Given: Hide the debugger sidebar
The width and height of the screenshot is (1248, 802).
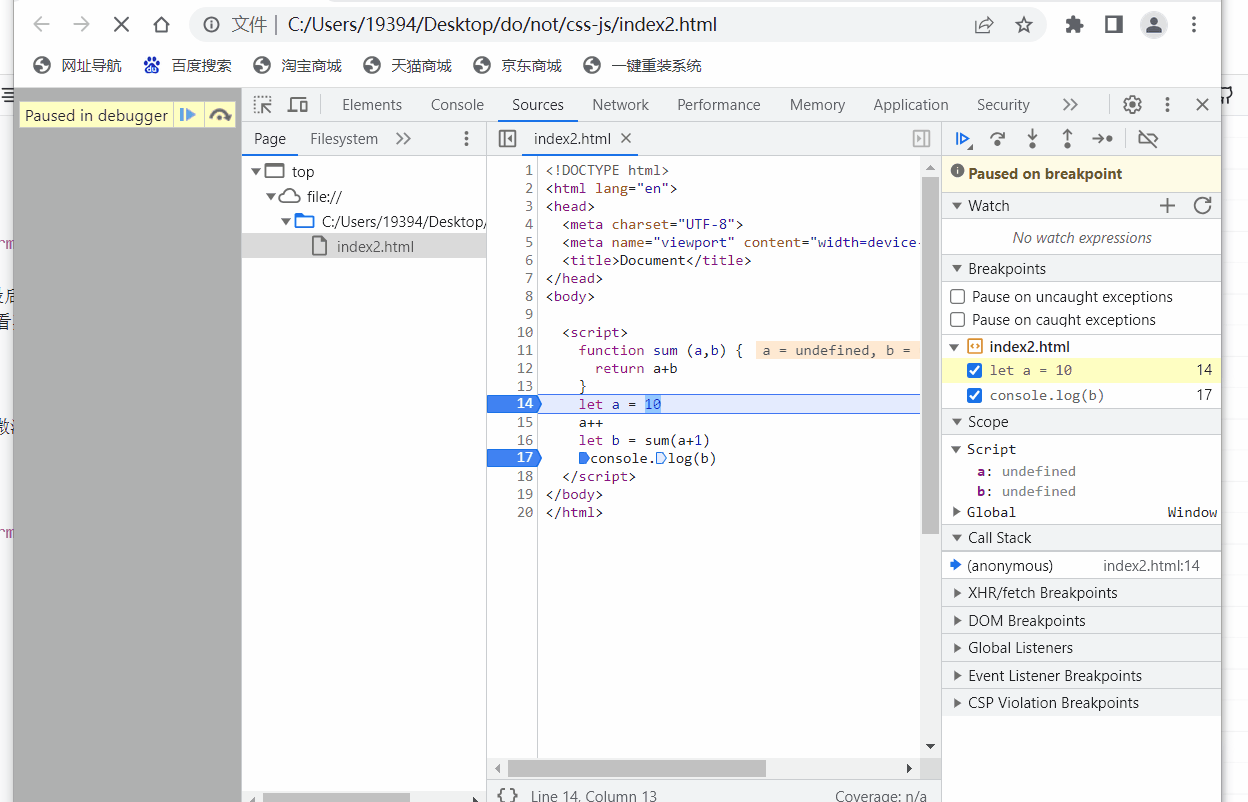Looking at the screenshot, I should [922, 139].
